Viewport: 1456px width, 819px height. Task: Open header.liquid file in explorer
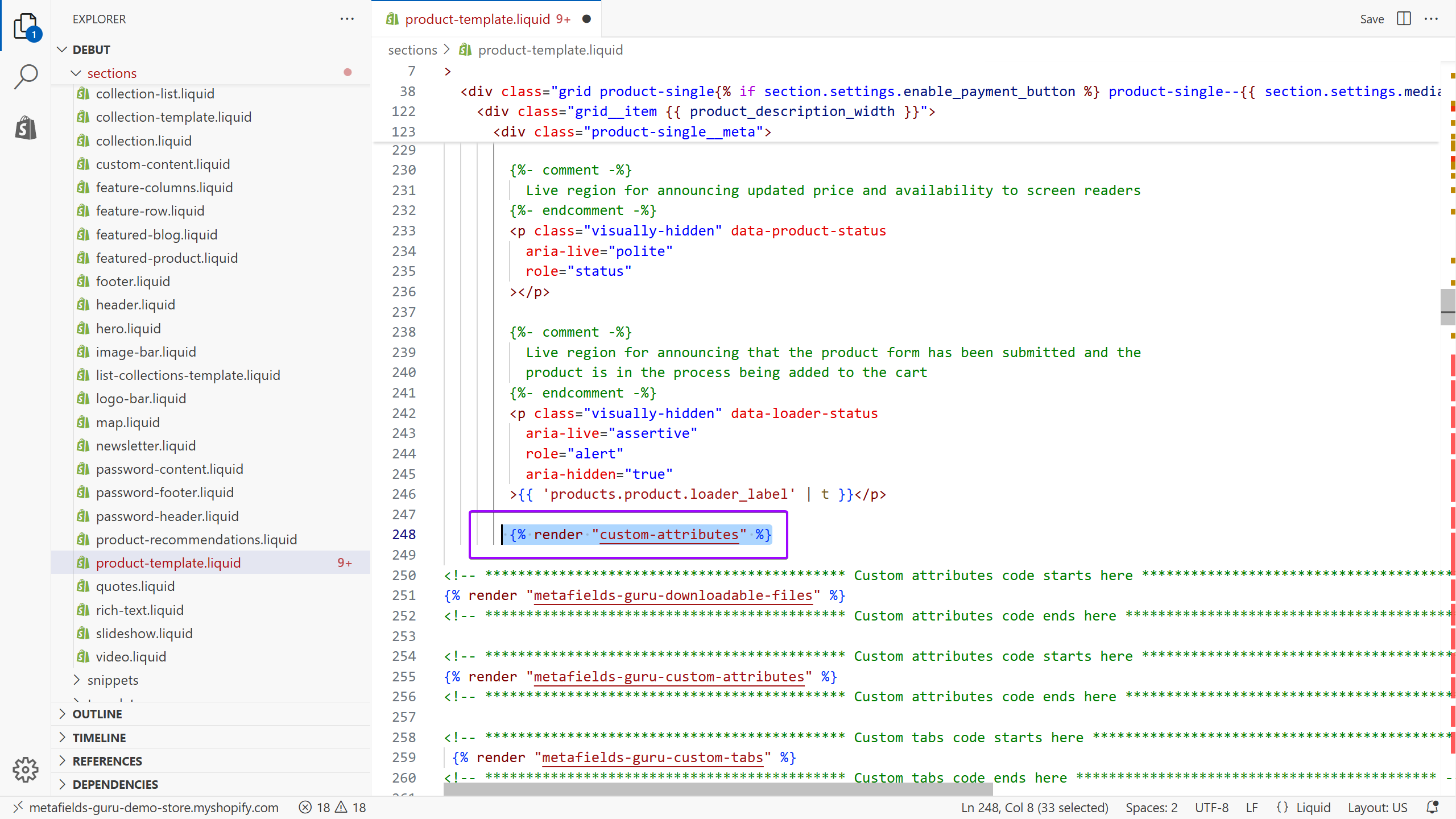pyautogui.click(x=135, y=305)
